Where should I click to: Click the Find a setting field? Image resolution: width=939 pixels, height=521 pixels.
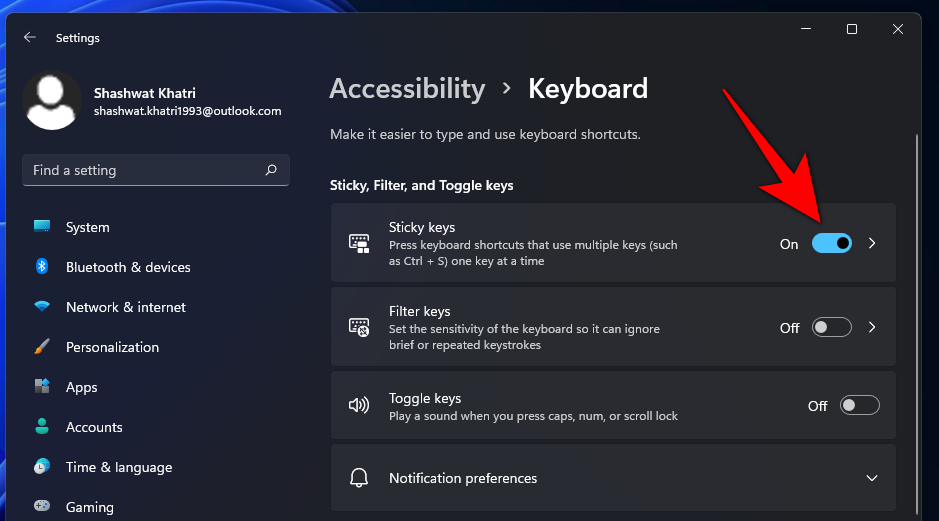point(145,170)
